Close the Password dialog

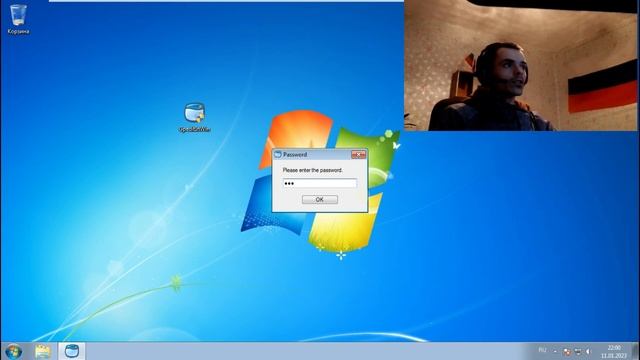pos(358,155)
